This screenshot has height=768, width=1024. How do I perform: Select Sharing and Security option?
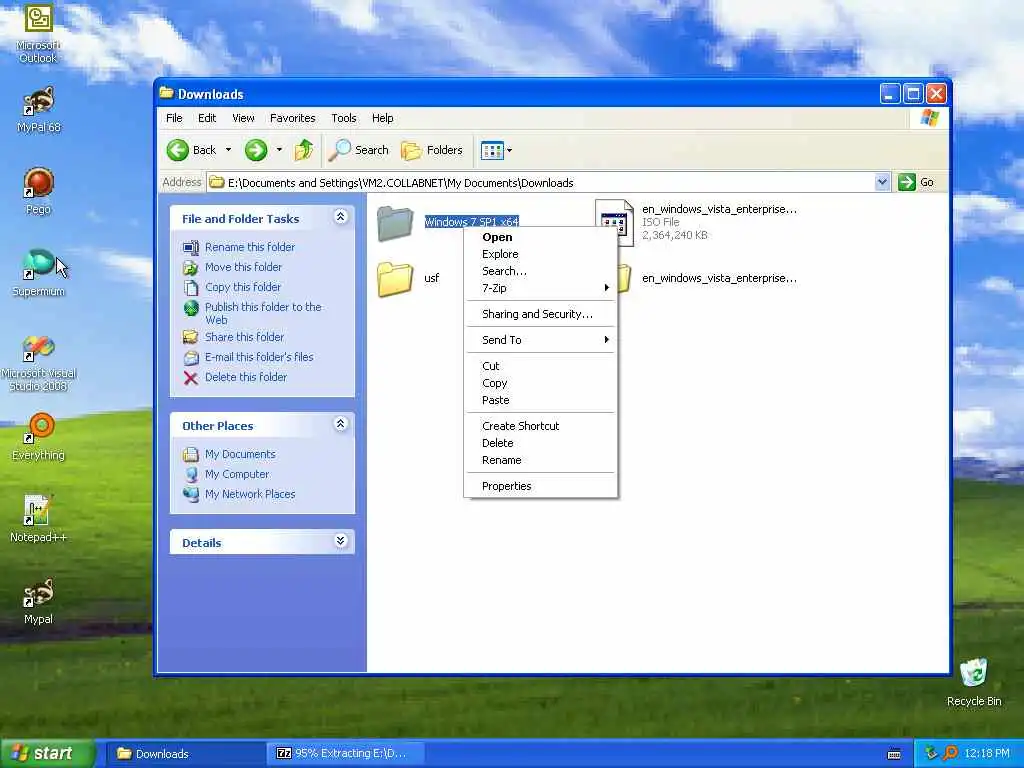click(541, 314)
